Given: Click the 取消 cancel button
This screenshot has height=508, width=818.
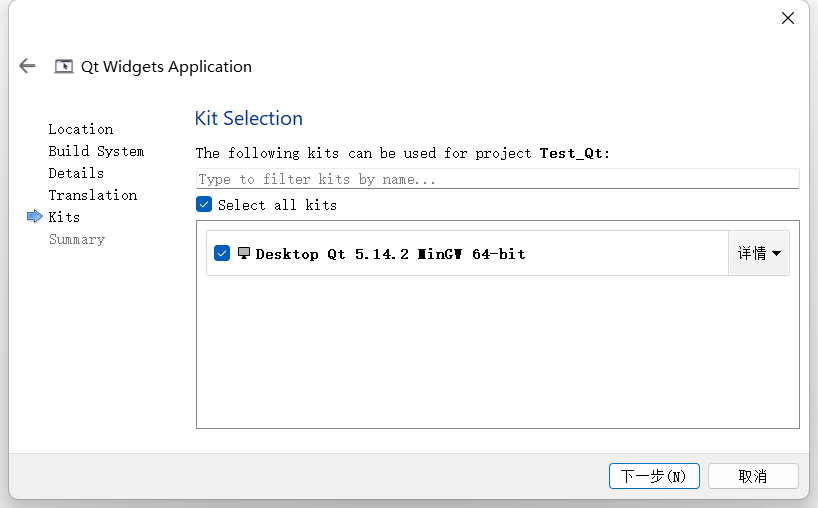Looking at the screenshot, I should coord(753,476).
